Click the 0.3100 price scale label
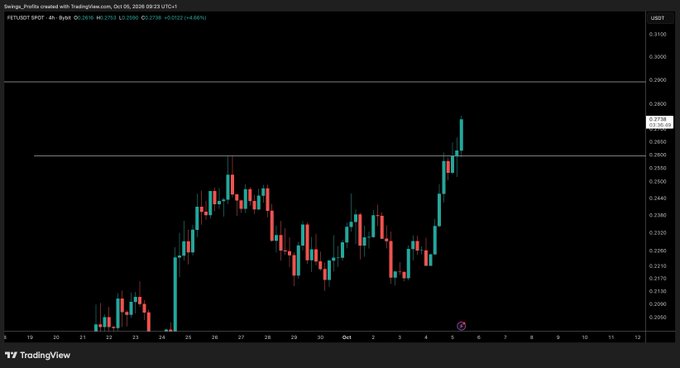The image size is (680, 368). tap(657, 34)
